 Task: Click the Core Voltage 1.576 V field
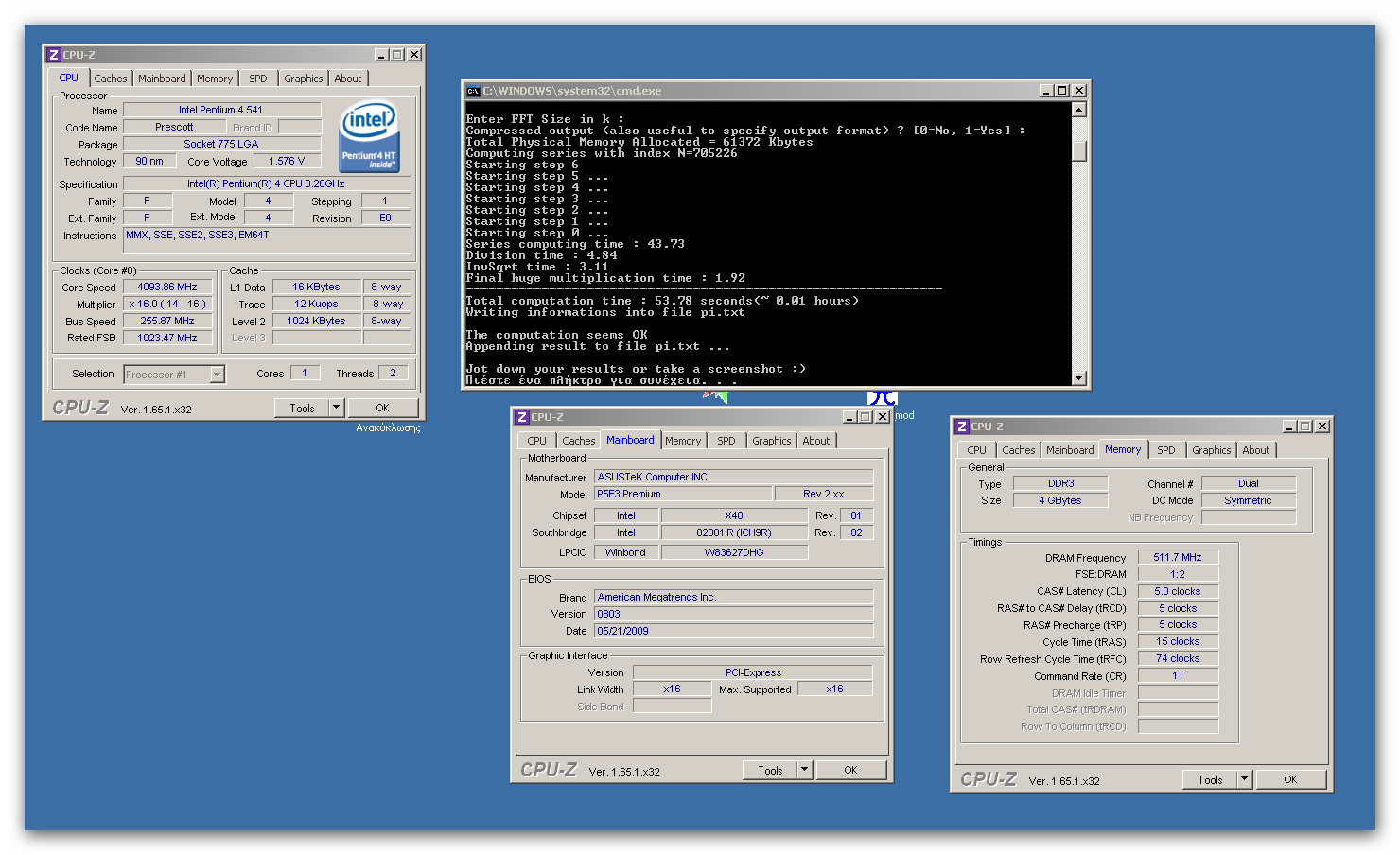click(287, 162)
